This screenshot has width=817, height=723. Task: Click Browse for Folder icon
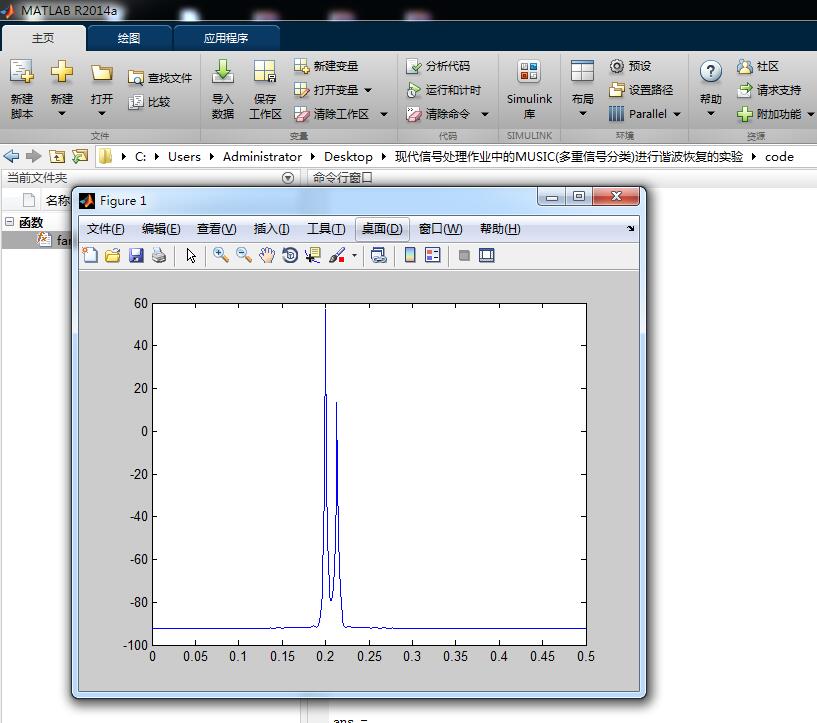[80, 156]
